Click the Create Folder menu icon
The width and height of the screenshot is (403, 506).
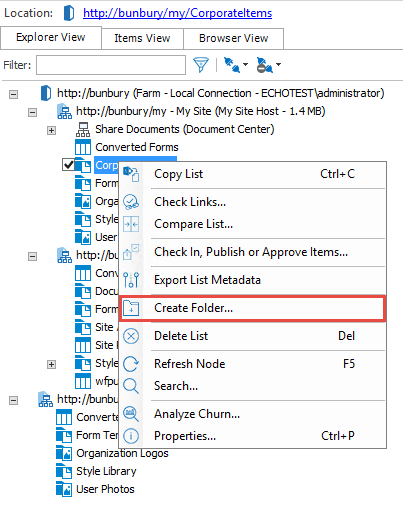[131, 308]
